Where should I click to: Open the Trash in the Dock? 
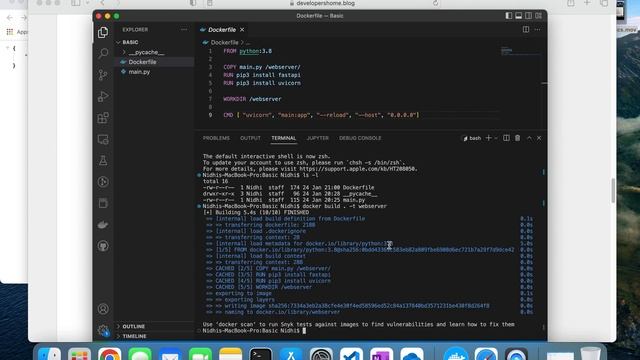[590, 354]
